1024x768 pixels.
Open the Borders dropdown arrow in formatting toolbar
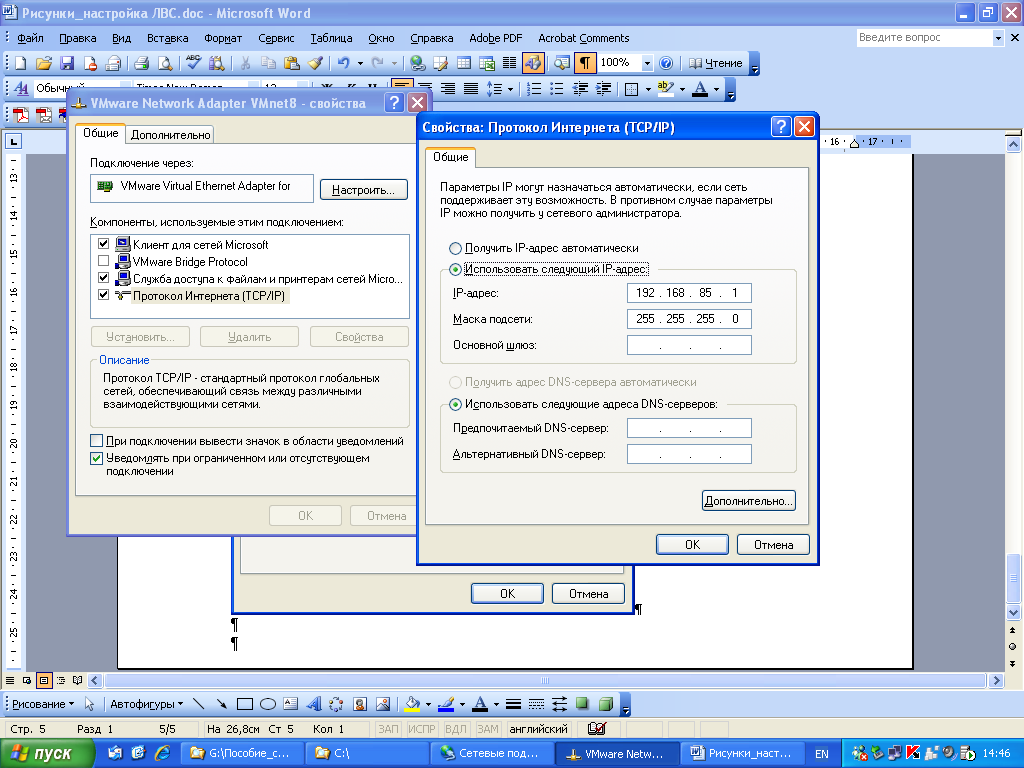[648, 89]
